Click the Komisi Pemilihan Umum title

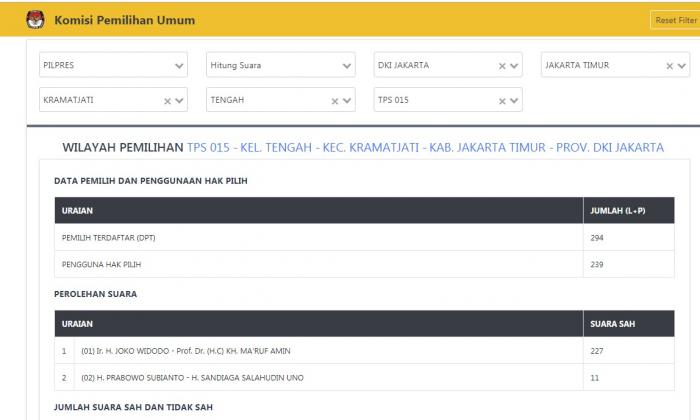[x=125, y=20]
